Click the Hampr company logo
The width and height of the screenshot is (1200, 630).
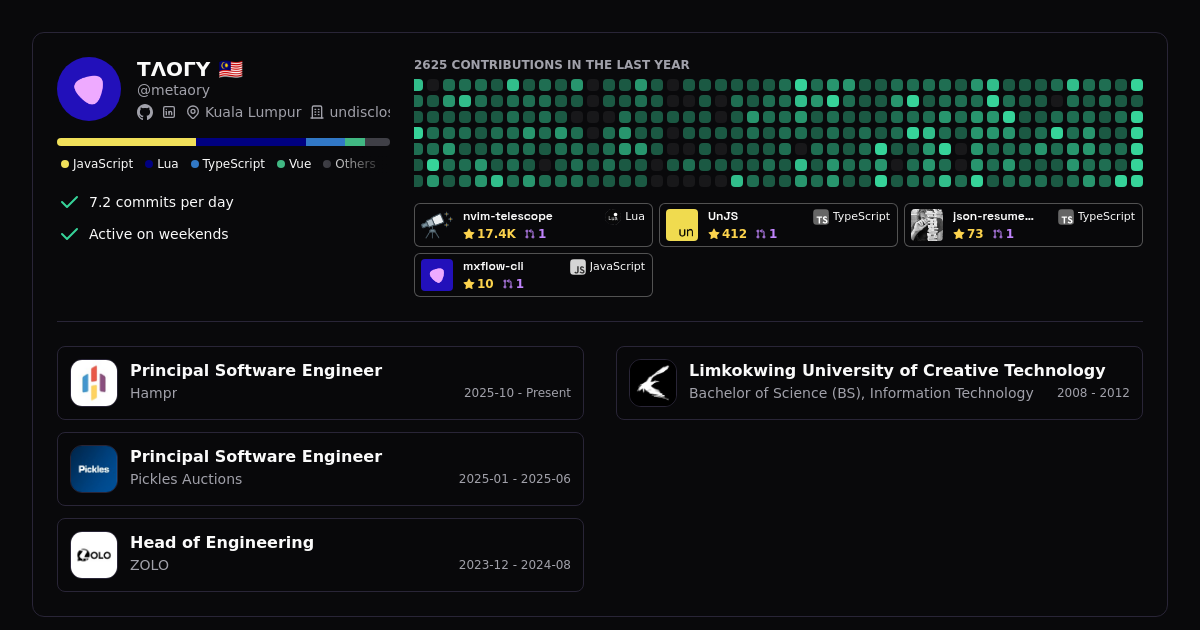tap(94, 383)
